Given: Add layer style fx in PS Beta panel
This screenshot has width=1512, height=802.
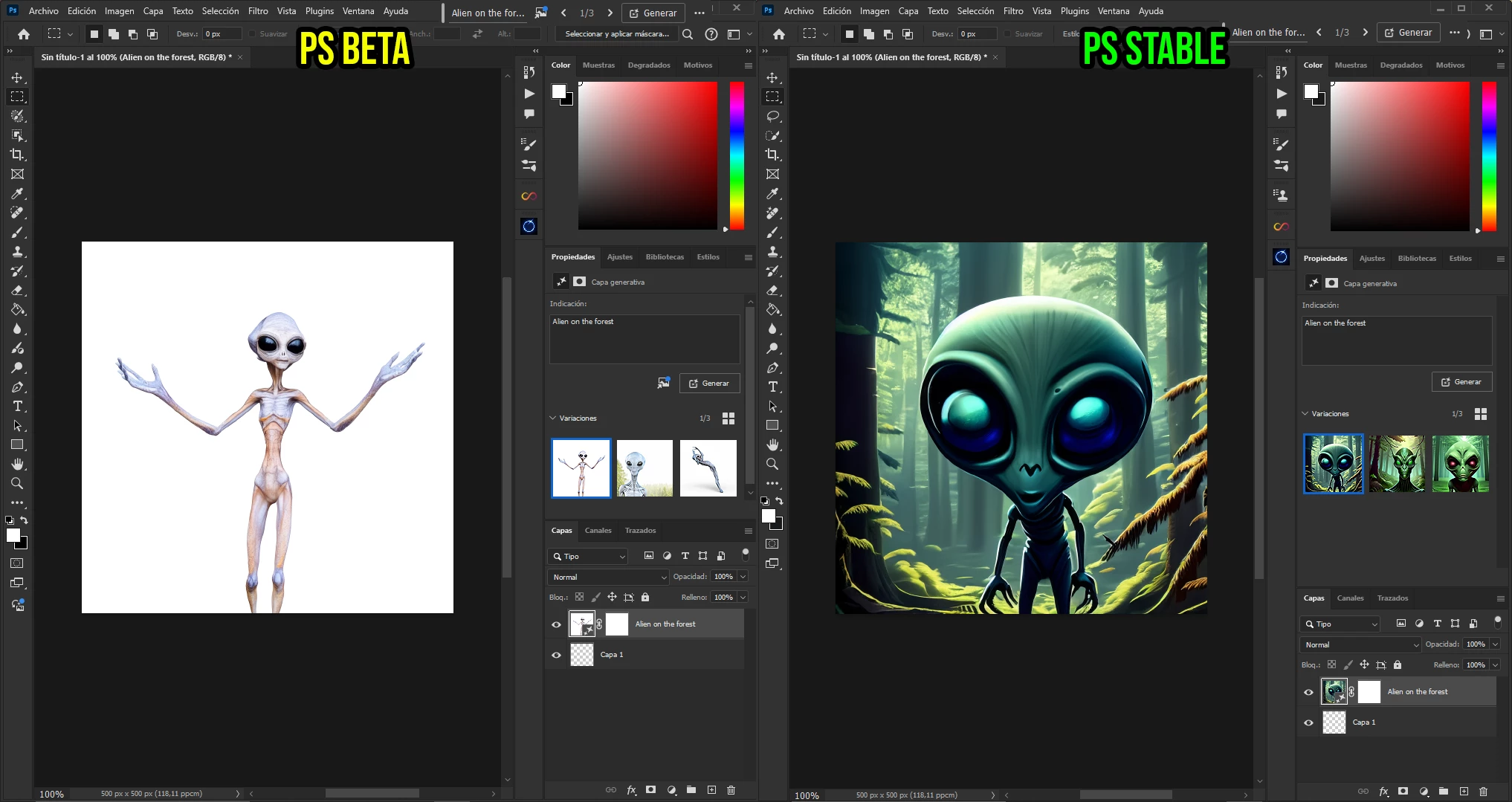Looking at the screenshot, I should (x=631, y=790).
